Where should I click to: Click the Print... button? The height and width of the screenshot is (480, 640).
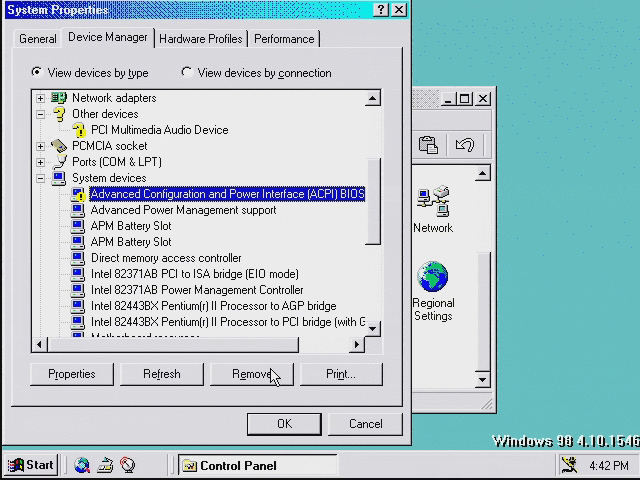(x=341, y=374)
